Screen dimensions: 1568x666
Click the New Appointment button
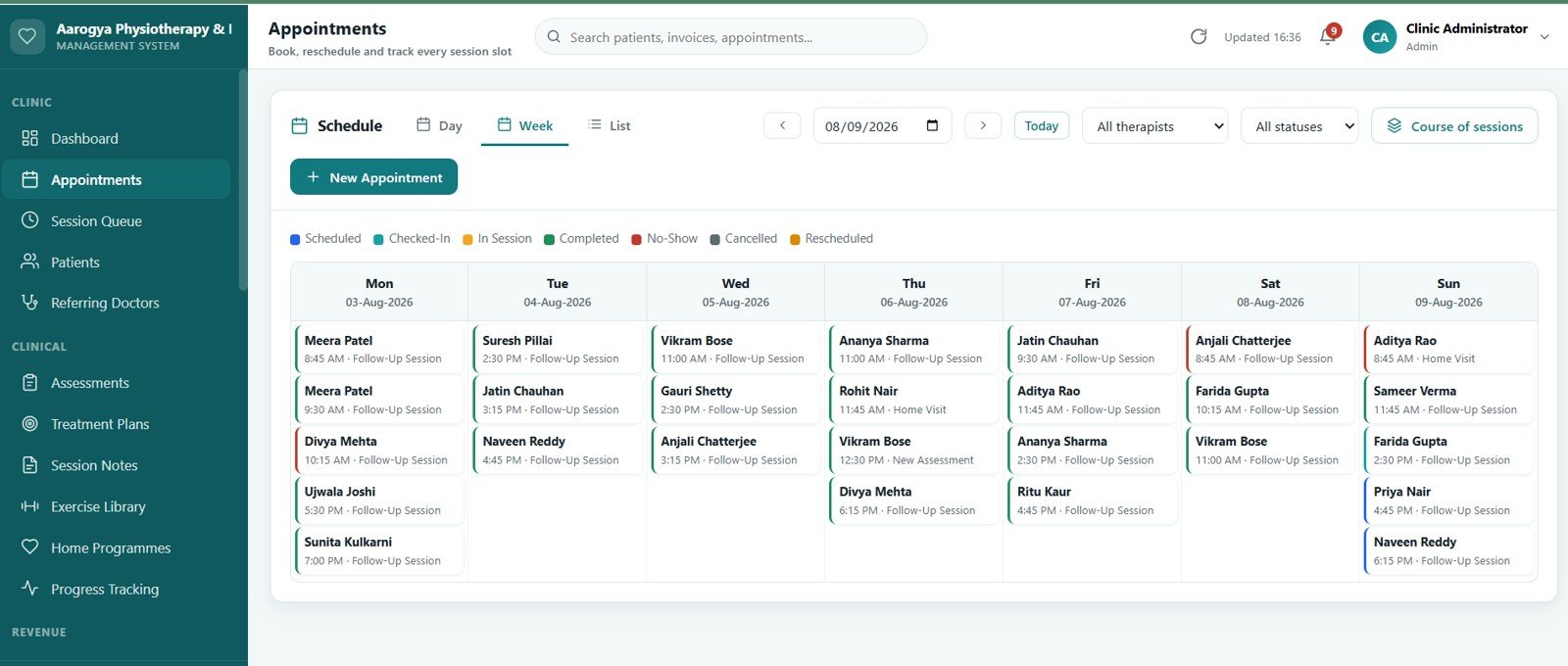coord(373,177)
